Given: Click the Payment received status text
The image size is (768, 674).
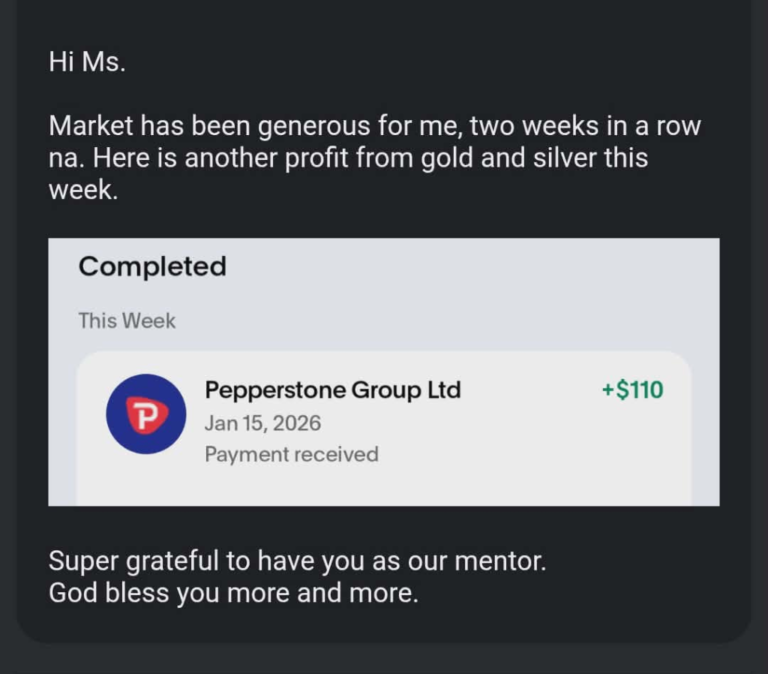Looking at the screenshot, I should point(291,454).
